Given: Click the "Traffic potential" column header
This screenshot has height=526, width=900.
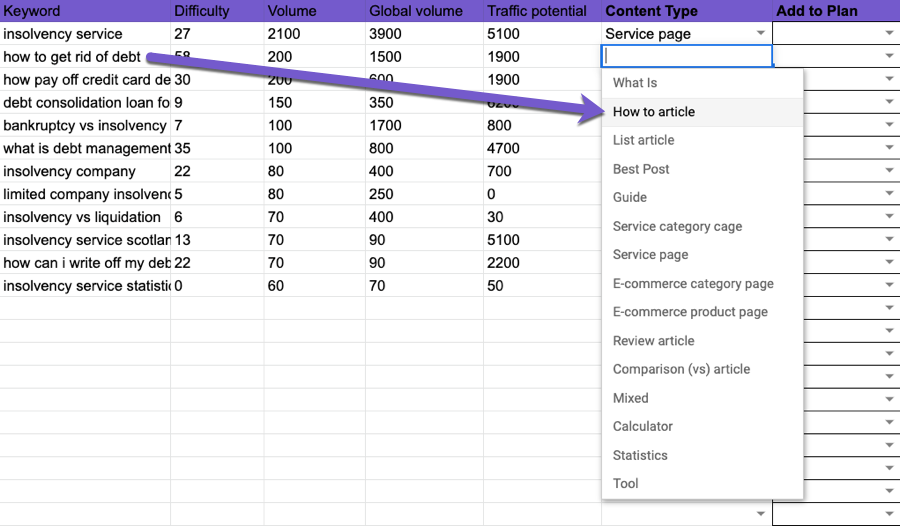Looking at the screenshot, I should point(537,11).
